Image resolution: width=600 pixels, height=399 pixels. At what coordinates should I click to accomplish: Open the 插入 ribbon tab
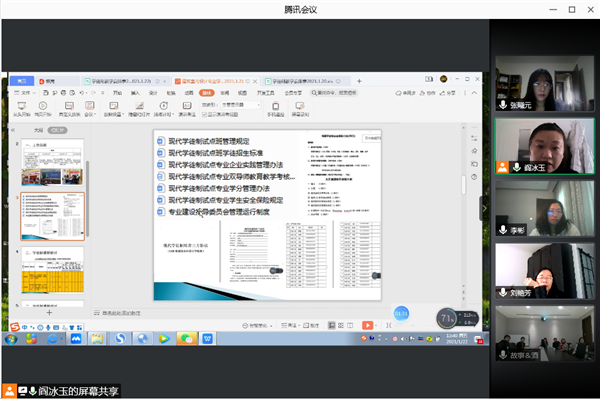135,93
